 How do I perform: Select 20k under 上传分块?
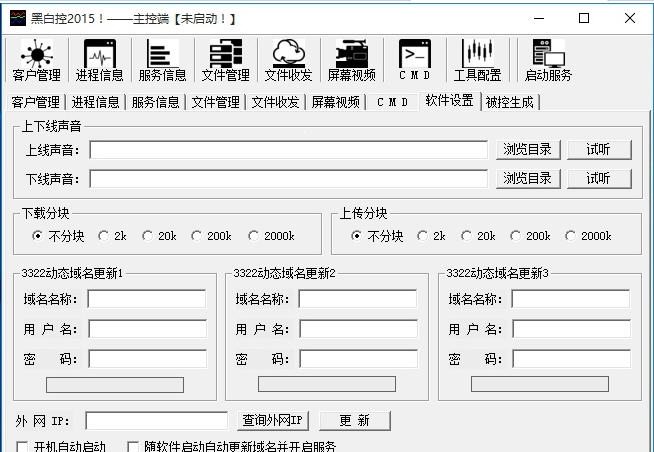coord(478,236)
